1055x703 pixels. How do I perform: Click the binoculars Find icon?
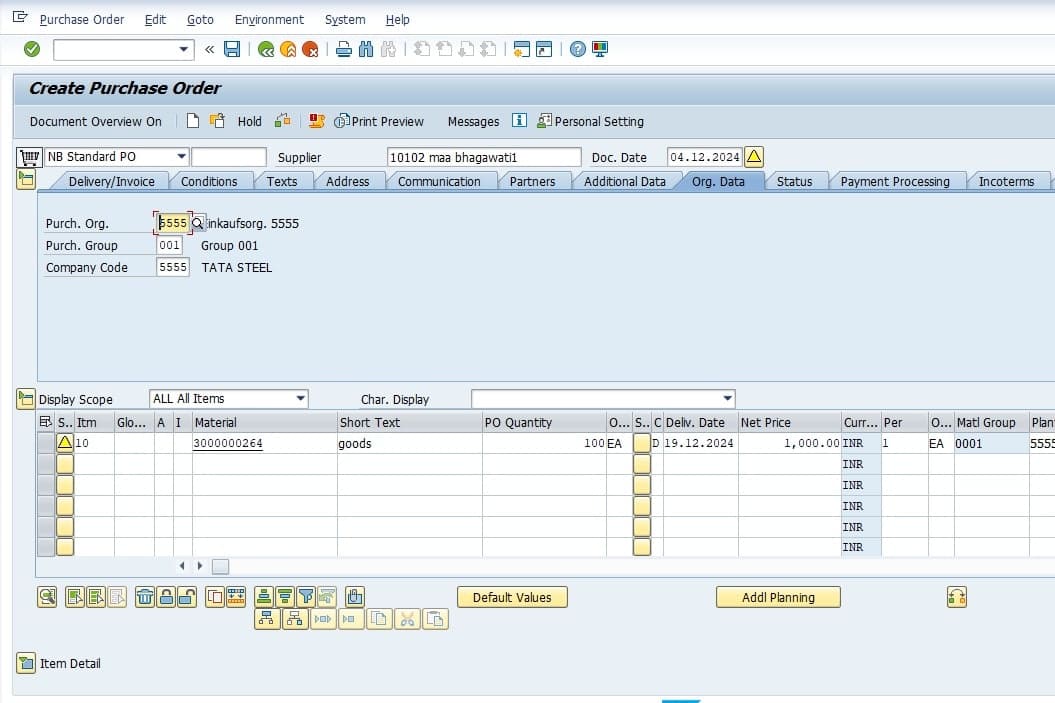[366, 49]
